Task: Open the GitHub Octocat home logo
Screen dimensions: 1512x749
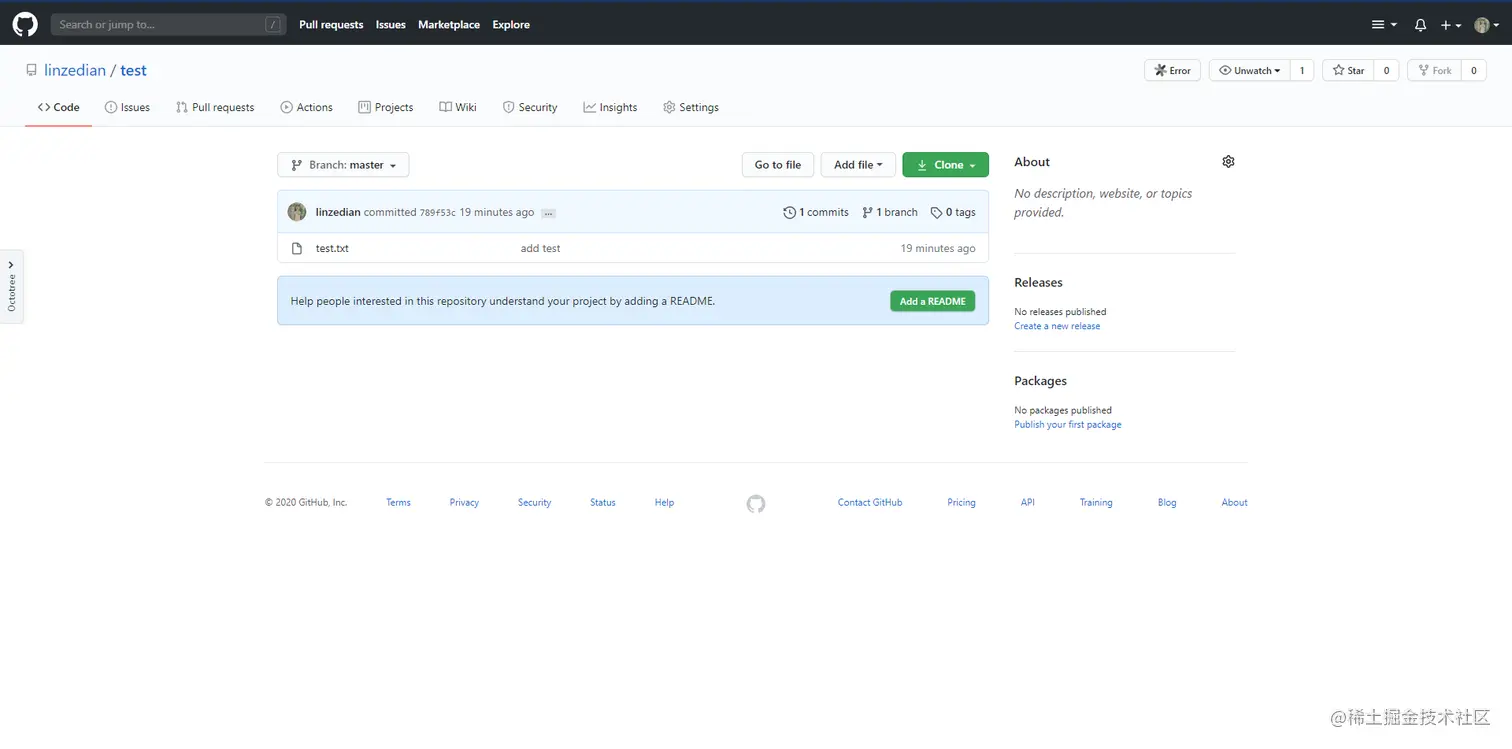Action: pyautogui.click(x=25, y=24)
